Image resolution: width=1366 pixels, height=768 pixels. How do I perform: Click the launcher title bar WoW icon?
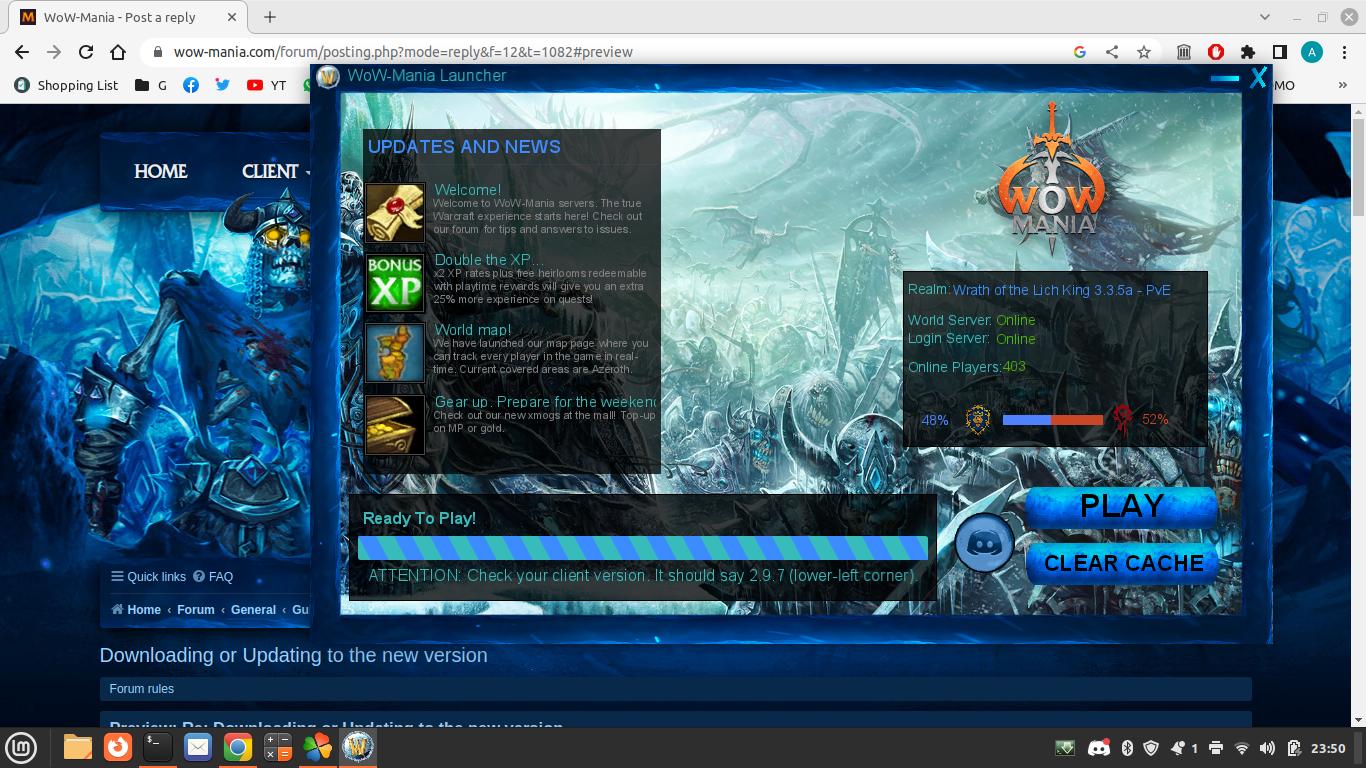[328, 76]
